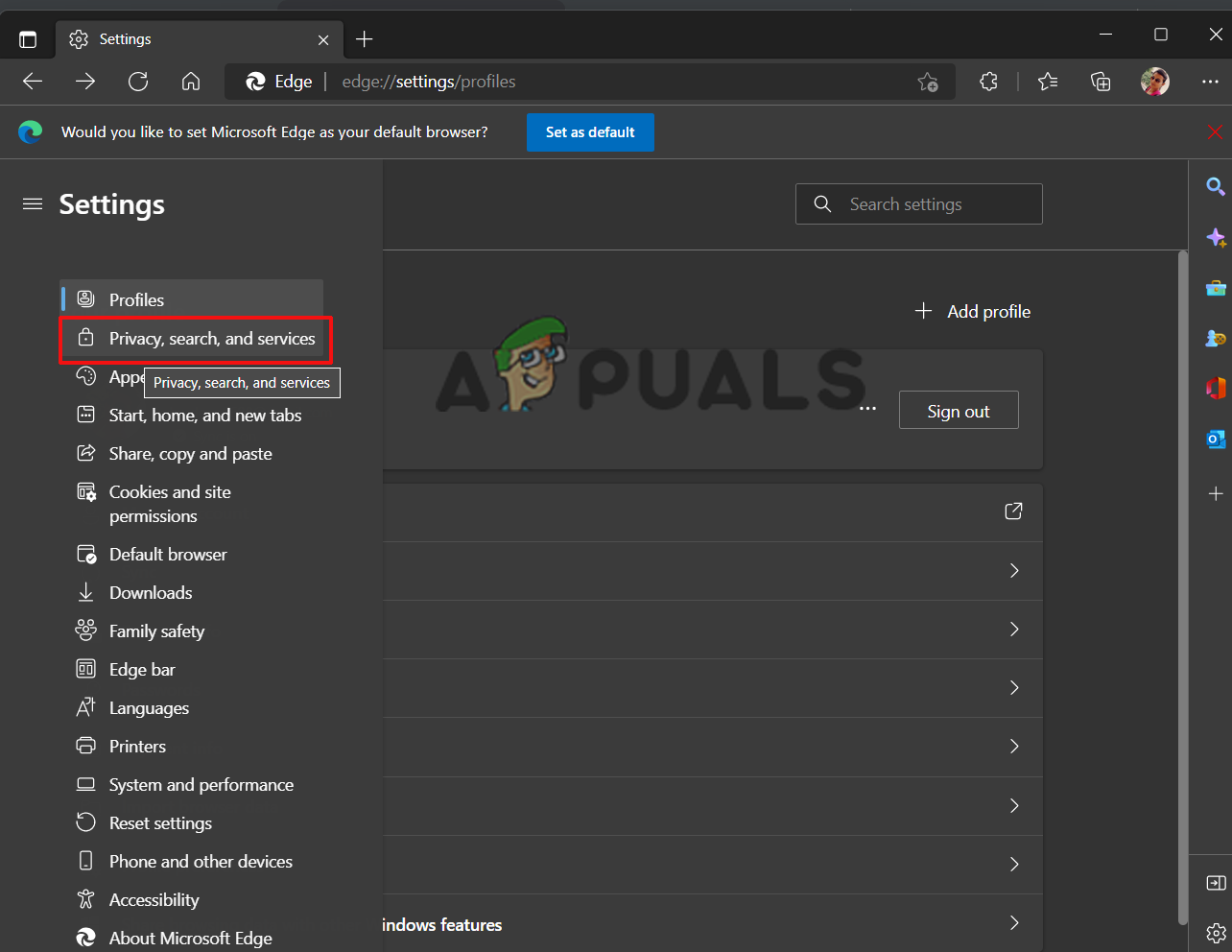1232x952 pixels.
Task: Open the Extensions puzzle icon
Action: [x=989, y=82]
